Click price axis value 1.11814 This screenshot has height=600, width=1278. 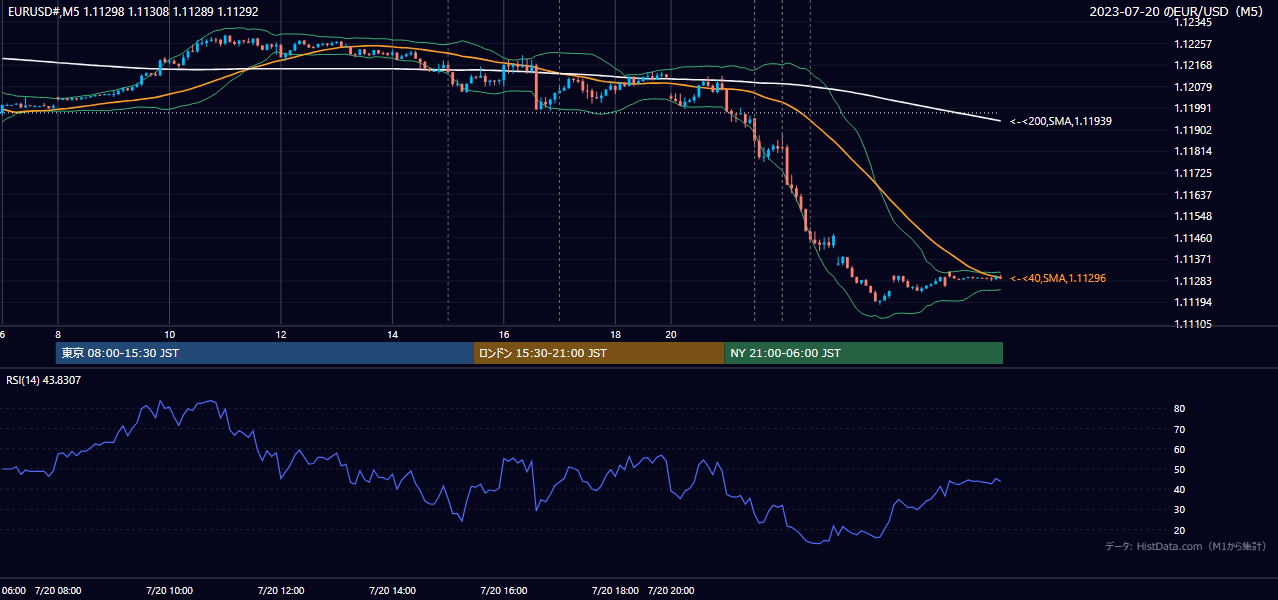[1192, 152]
